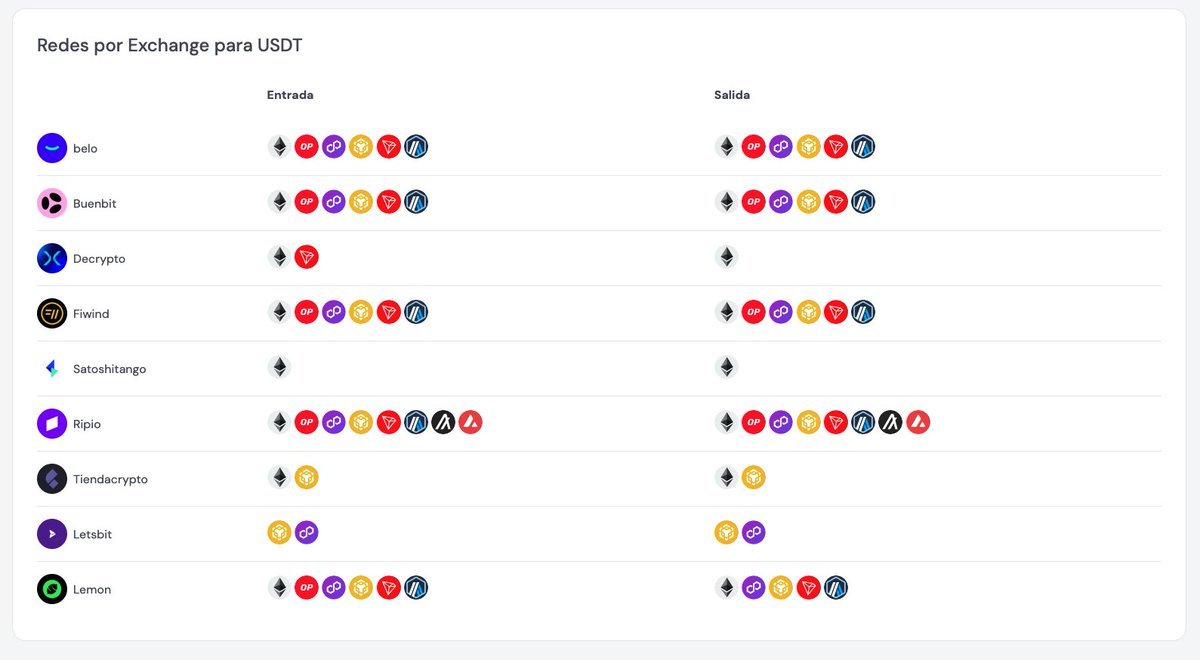Click the Satoshitango exchange name
Image resolution: width=1200 pixels, height=660 pixels.
[109, 369]
